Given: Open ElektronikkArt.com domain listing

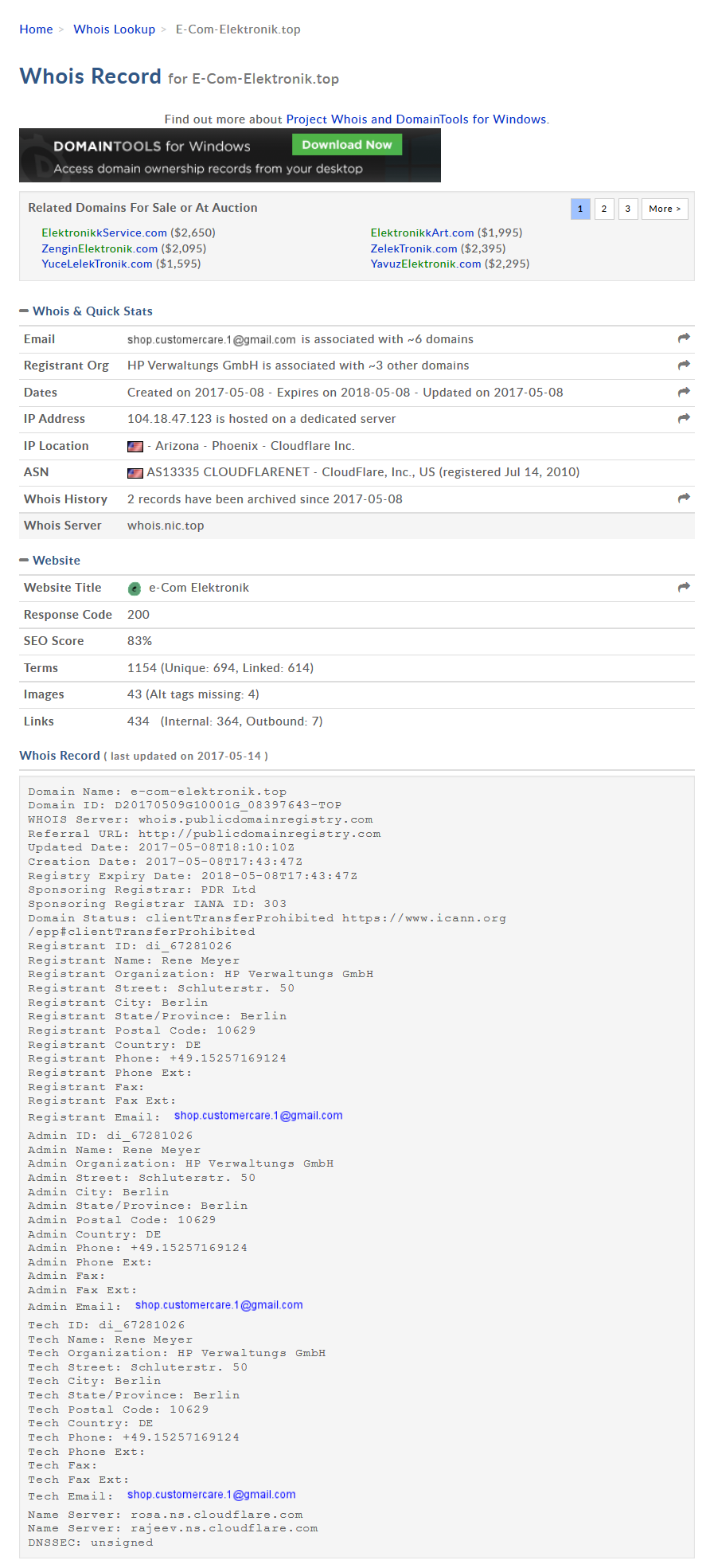Looking at the screenshot, I should [x=423, y=233].
